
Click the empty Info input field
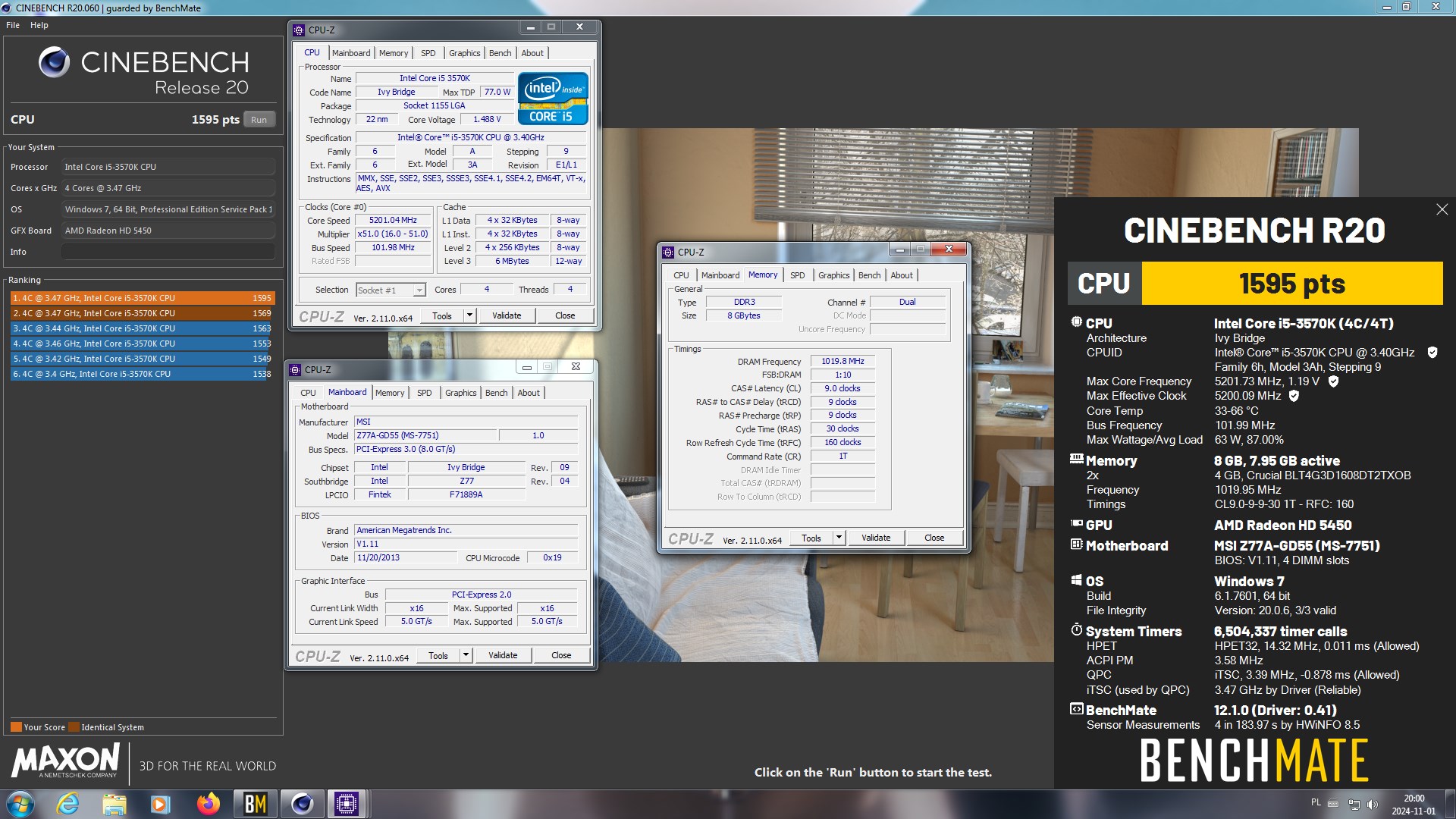(x=168, y=252)
